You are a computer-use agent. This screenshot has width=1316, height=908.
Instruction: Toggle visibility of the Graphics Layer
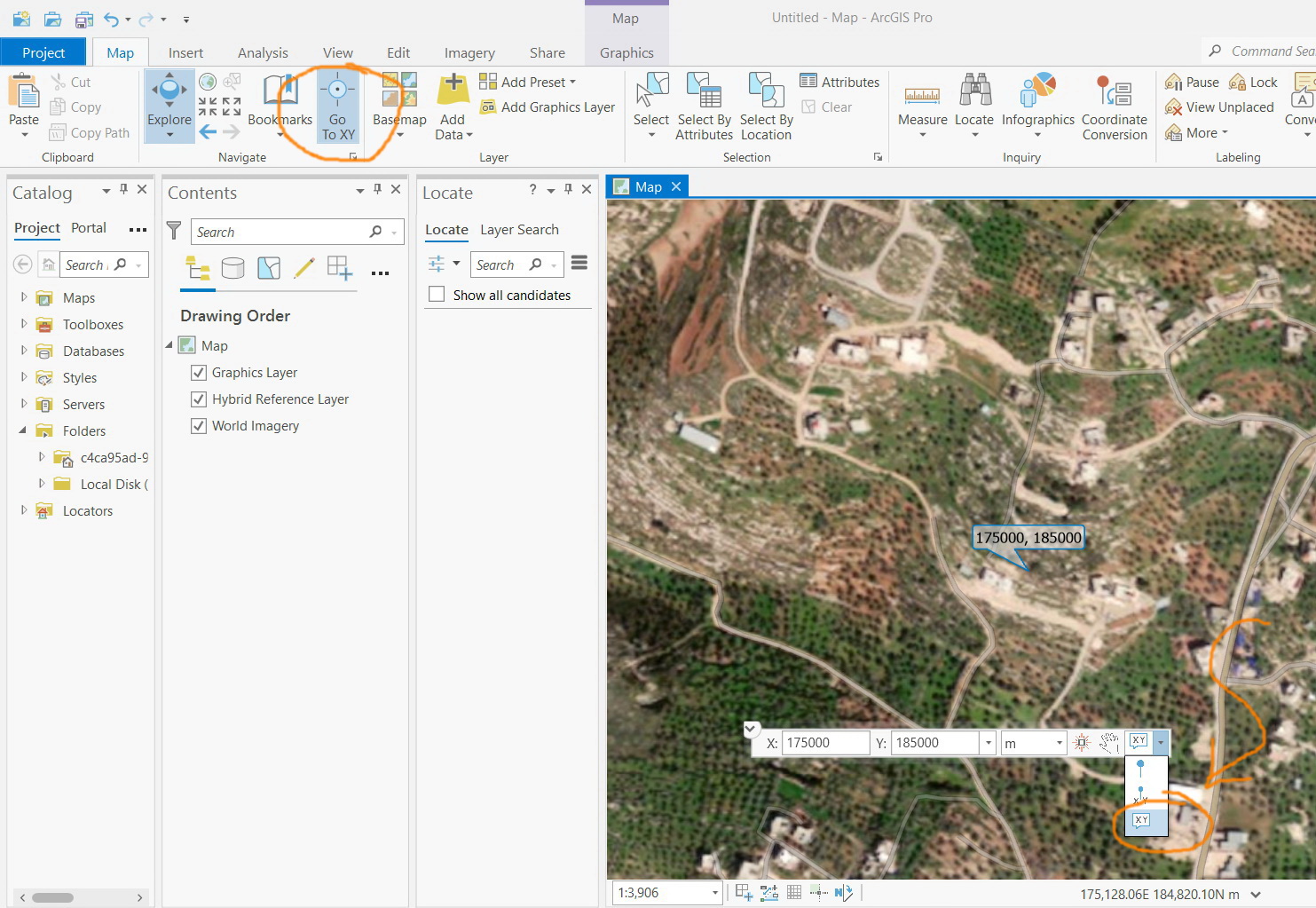[x=199, y=372]
